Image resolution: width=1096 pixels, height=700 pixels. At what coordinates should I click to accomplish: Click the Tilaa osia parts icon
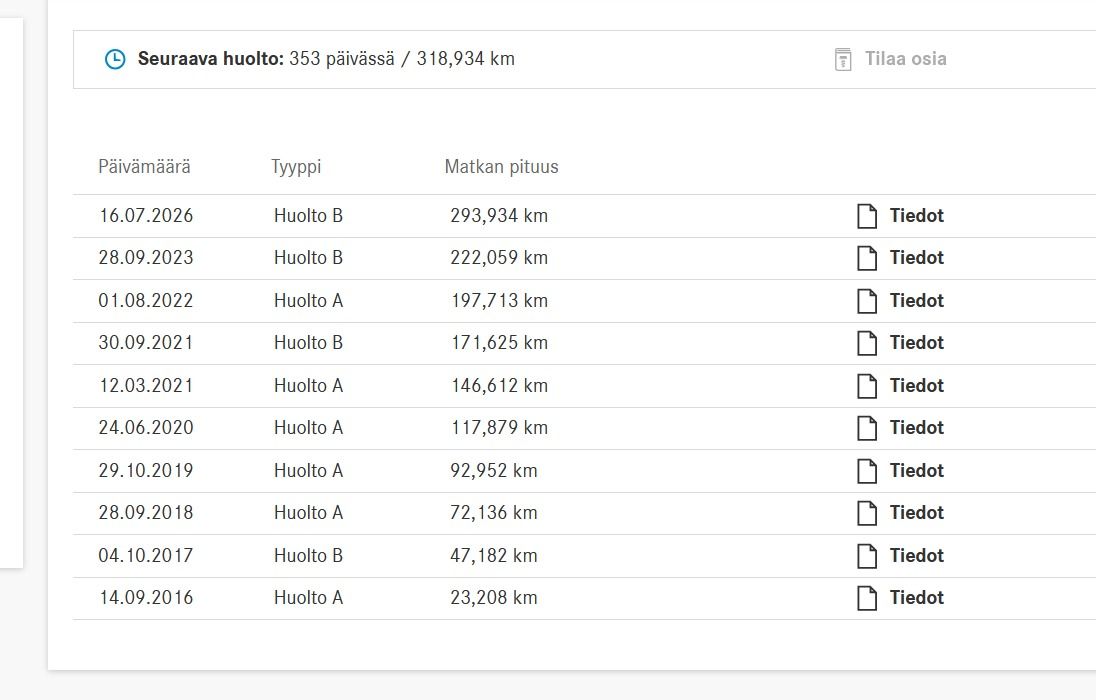[x=843, y=59]
